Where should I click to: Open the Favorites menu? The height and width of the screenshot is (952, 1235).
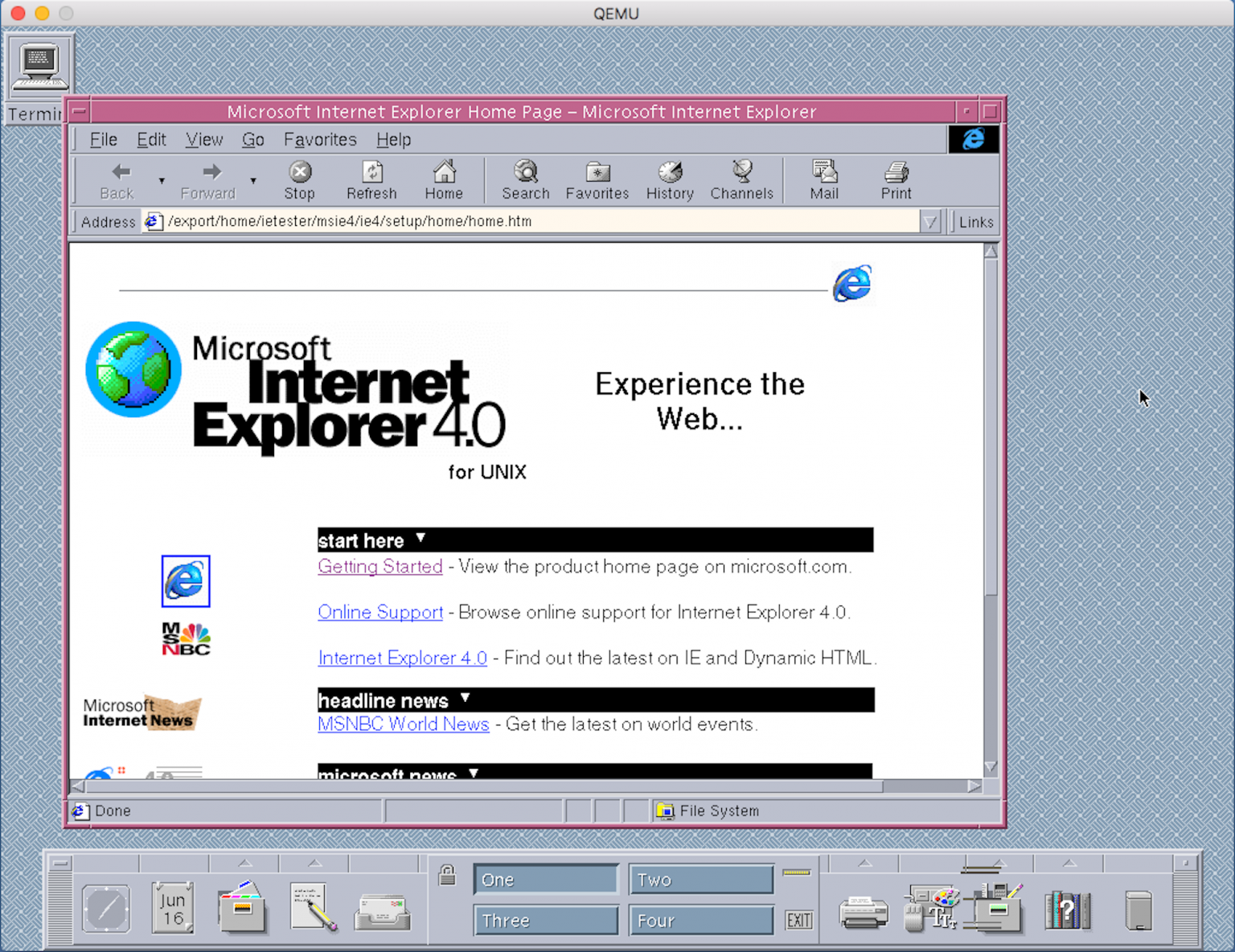coord(320,140)
